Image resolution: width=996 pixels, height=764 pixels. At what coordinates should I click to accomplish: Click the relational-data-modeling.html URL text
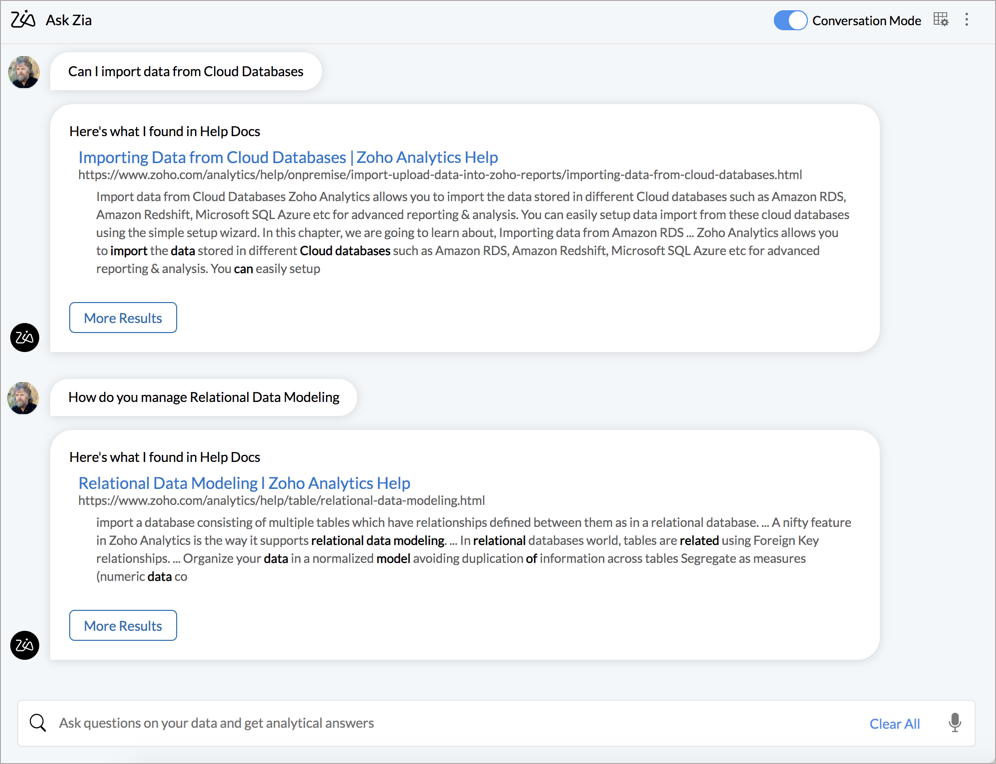pos(281,500)
